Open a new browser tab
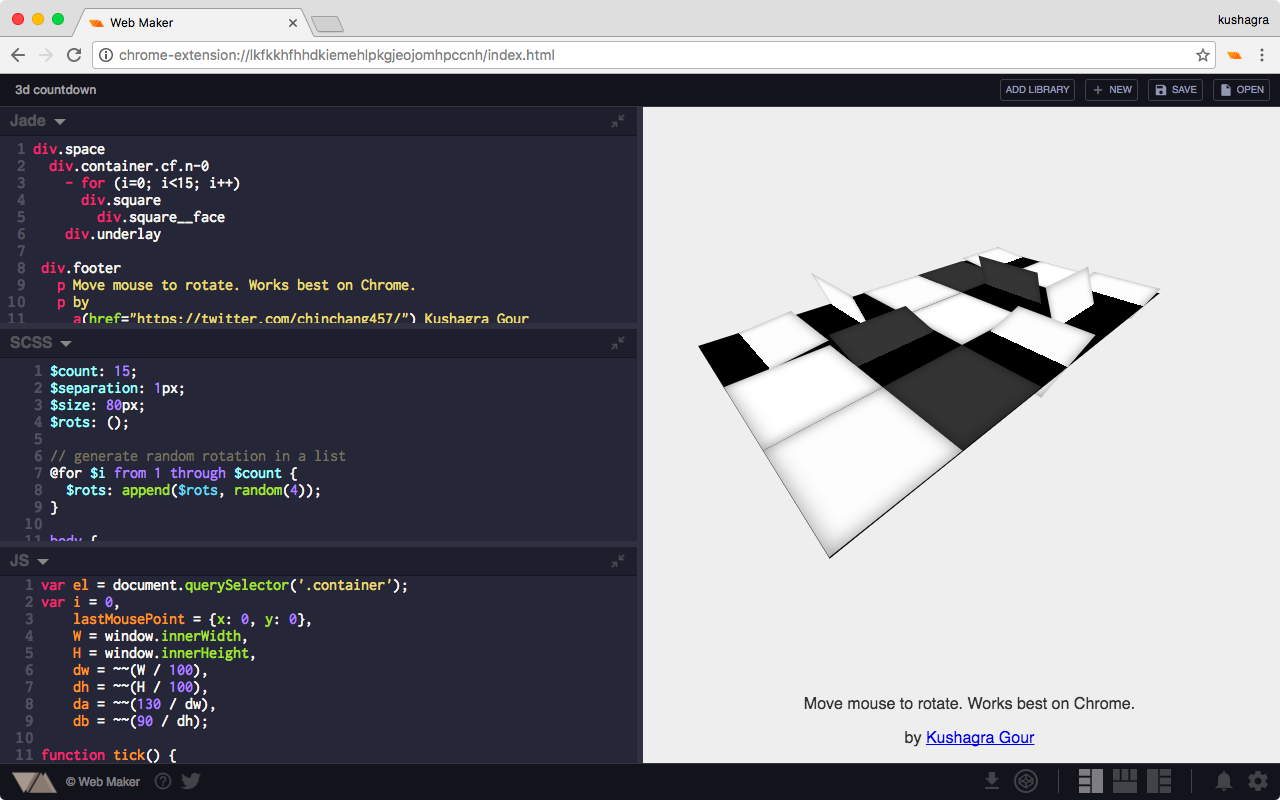 coord(327,23)
